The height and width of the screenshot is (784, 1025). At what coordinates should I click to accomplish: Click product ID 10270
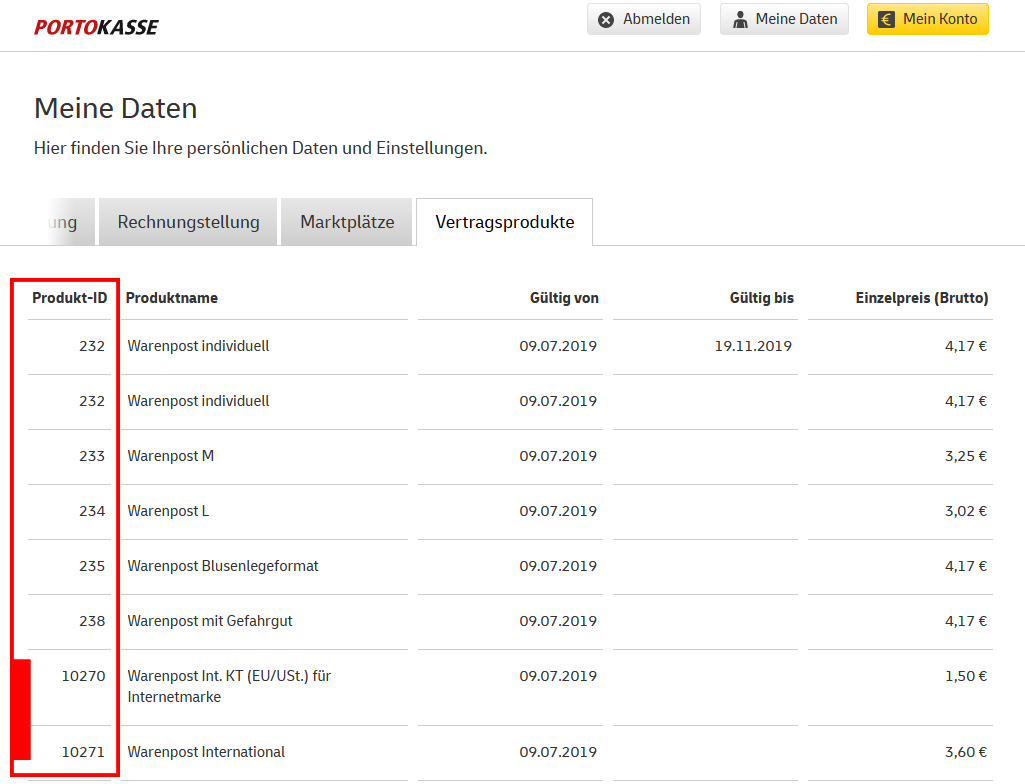click(83, 675)
